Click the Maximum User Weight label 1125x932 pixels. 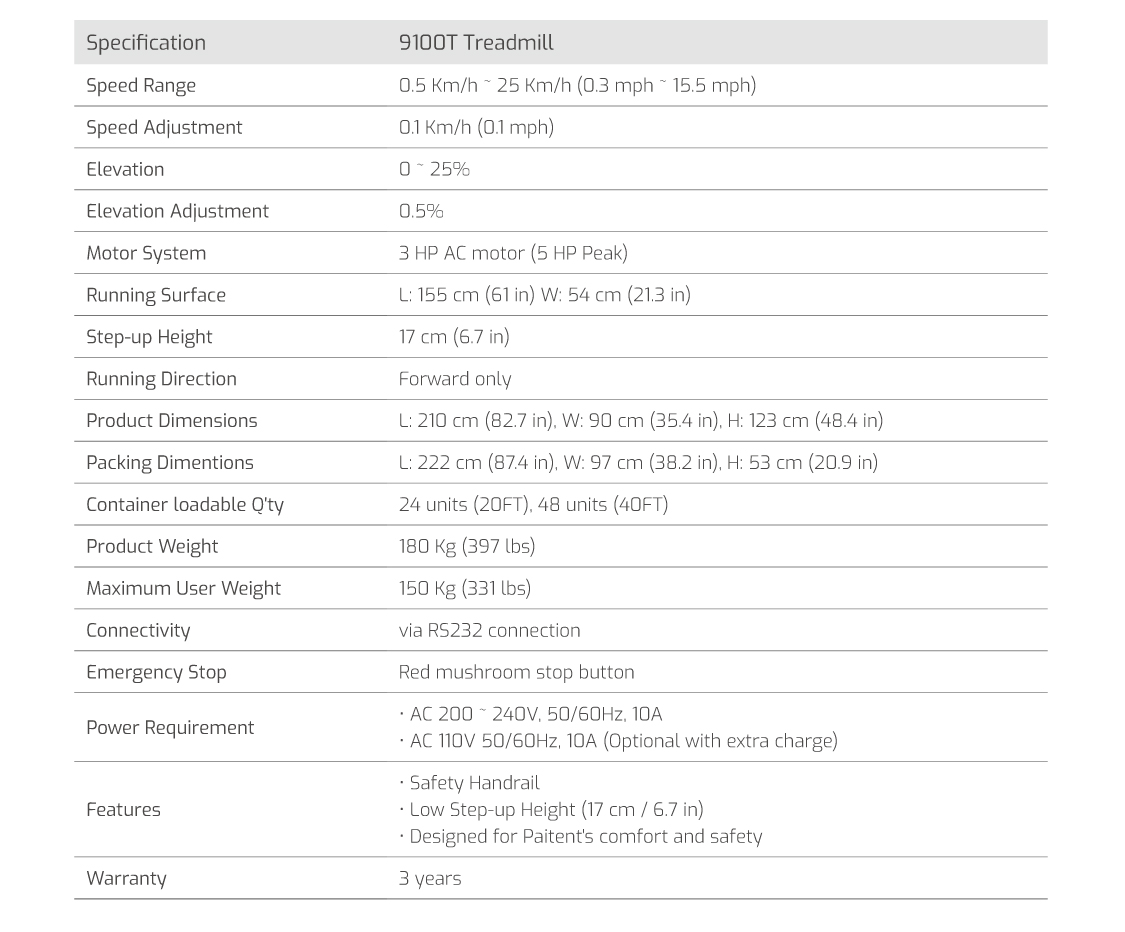[183, 588]
